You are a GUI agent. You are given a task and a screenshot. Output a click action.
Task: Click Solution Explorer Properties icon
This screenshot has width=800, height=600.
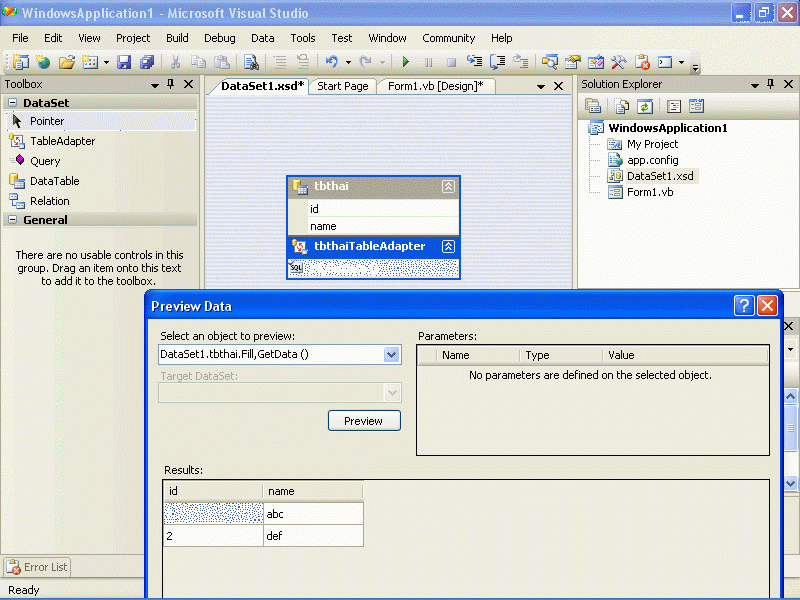(x=593, y=106)
